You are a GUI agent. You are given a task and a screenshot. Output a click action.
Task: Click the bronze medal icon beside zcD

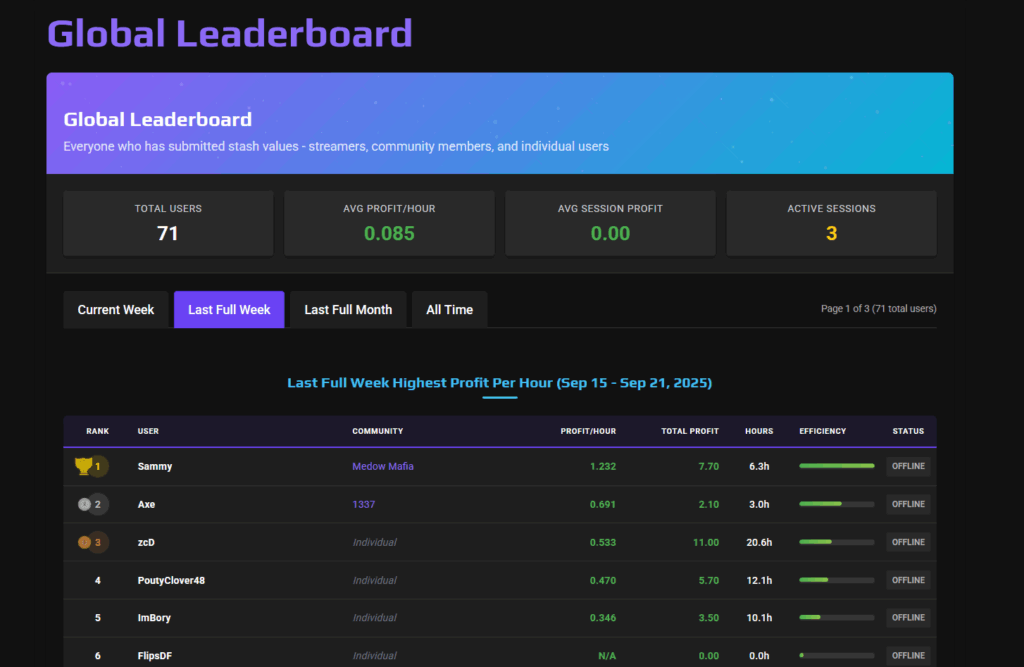tap(85, 542)
